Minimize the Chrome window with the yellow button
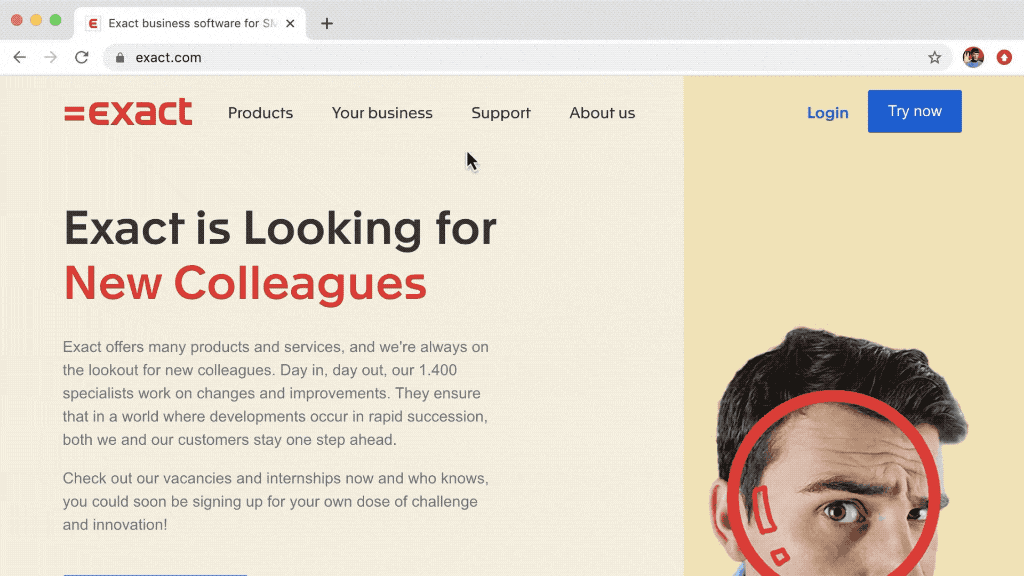 36,20
